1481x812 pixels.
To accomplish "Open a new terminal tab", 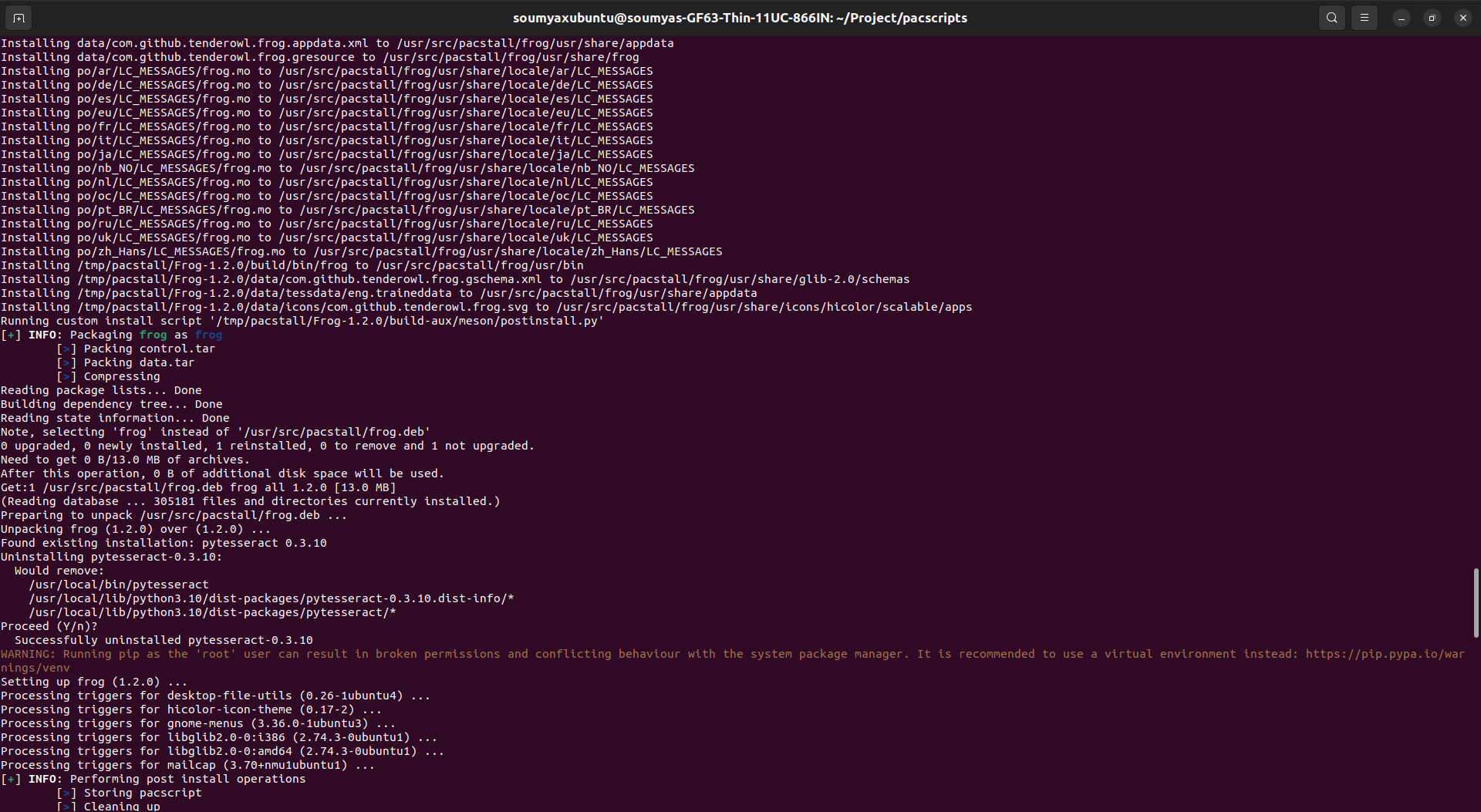I will 18,17.
